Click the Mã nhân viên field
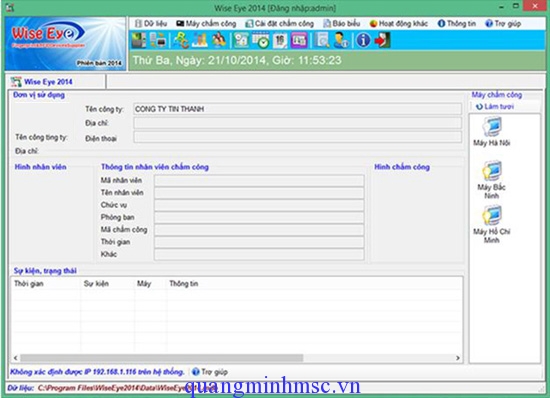The width and height of the screenshot is (550, 398). (259, 181)
